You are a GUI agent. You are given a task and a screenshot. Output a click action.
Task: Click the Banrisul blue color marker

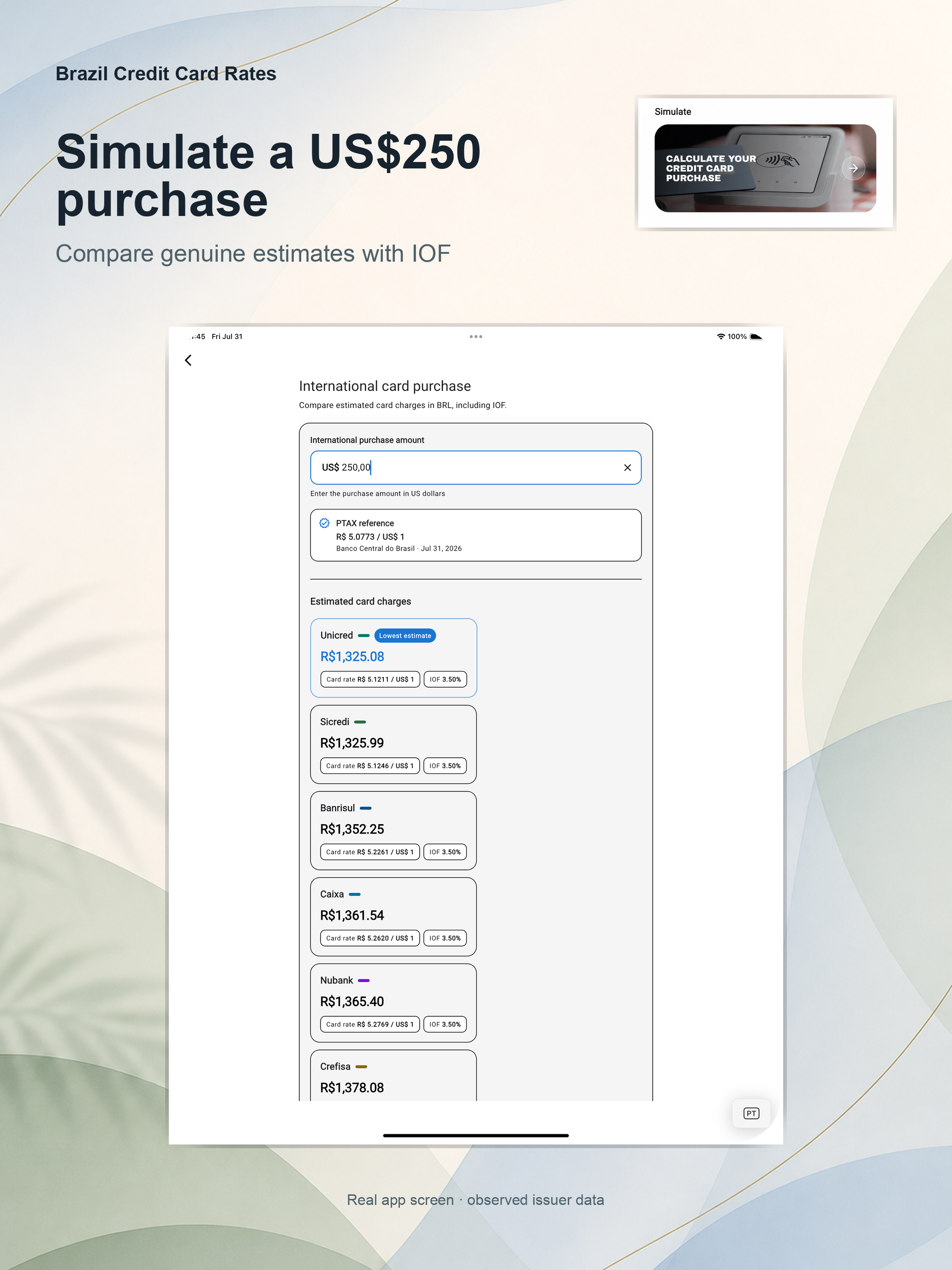[366, 808]
